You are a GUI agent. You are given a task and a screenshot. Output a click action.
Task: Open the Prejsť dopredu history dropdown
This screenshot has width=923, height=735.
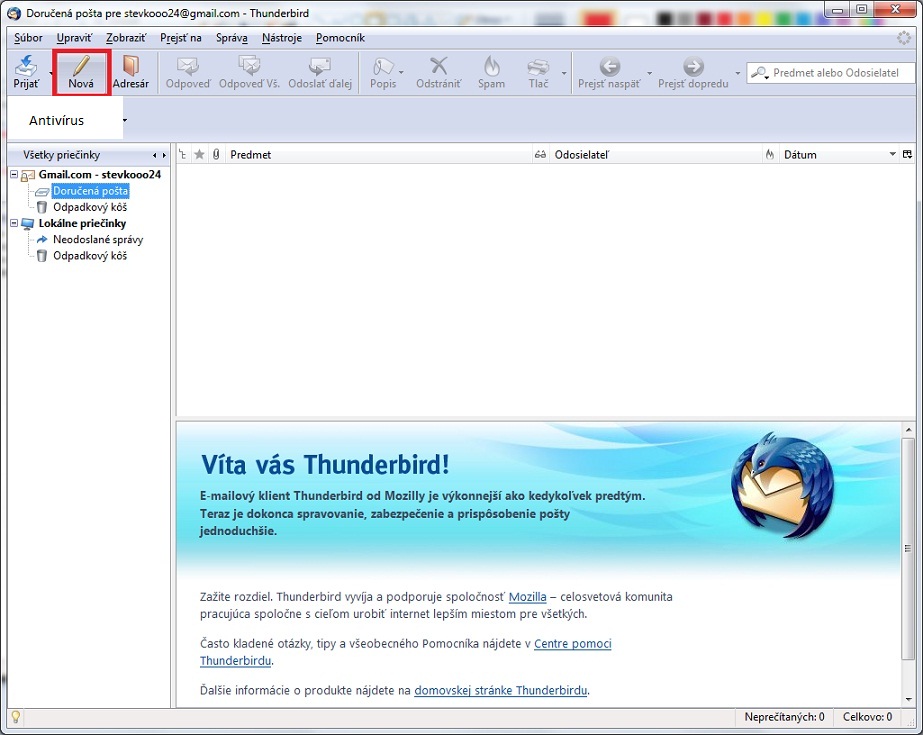click(x=738, y=73)
